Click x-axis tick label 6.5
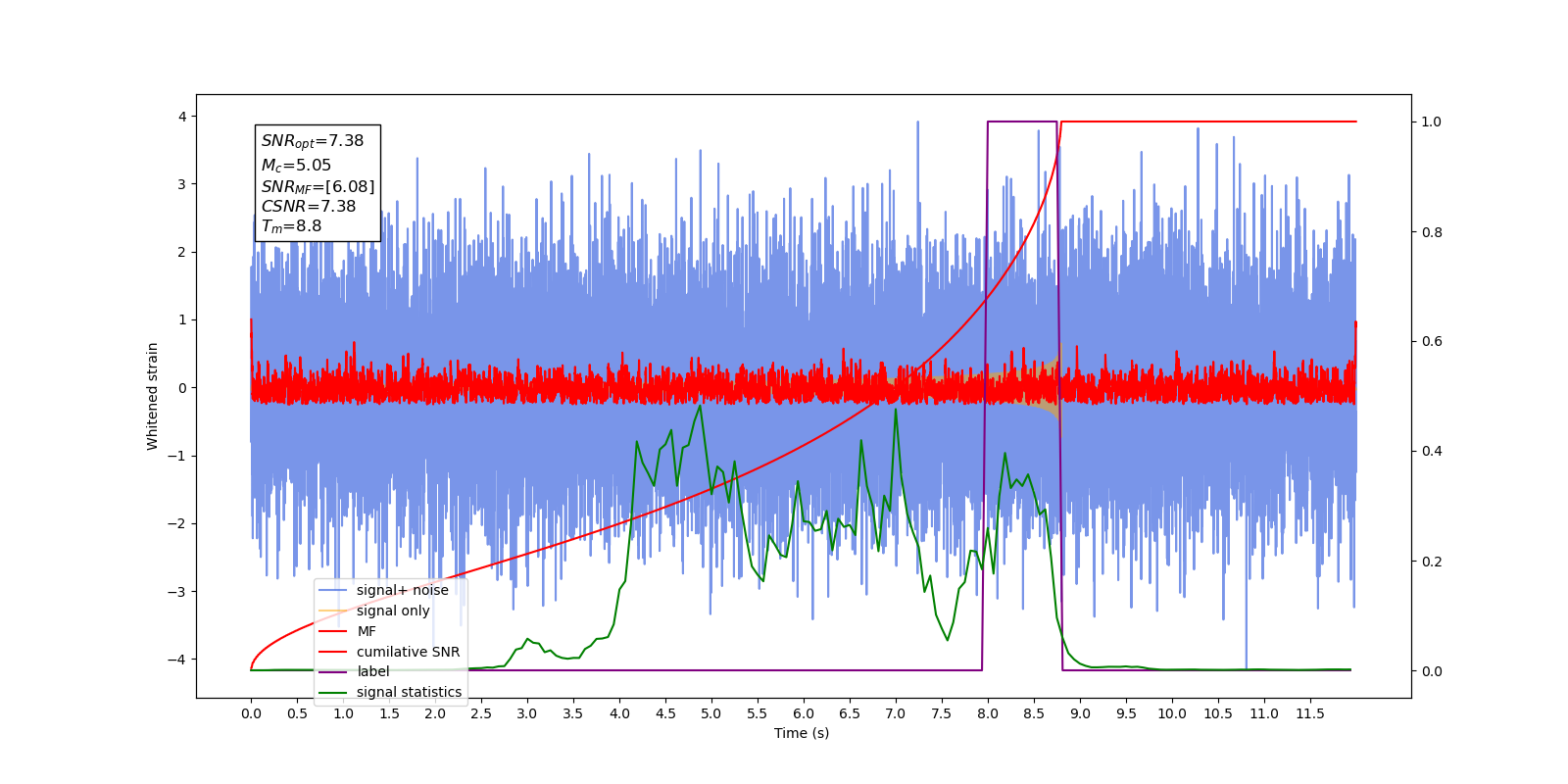1568x784 pixels. (x=850, y=713)
